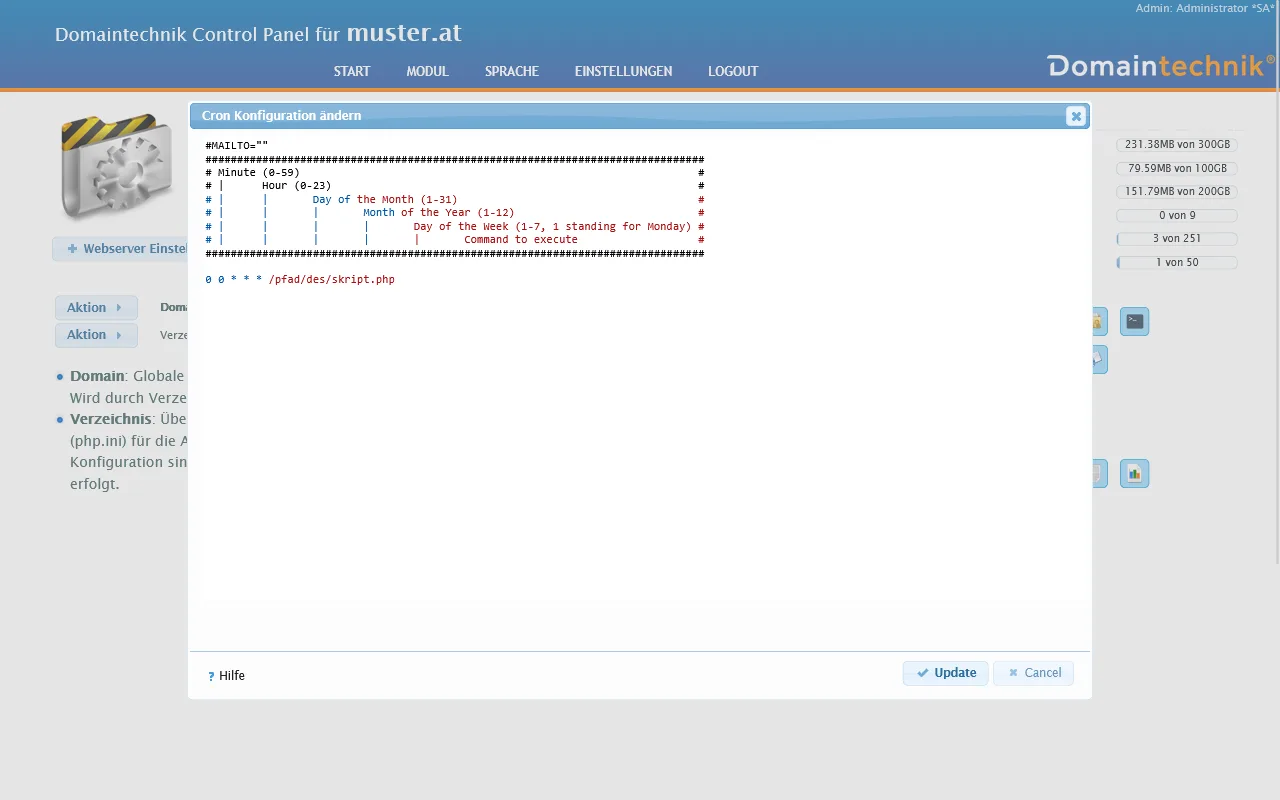Cancel the cron configuration changes

[x=1033, y=673]
